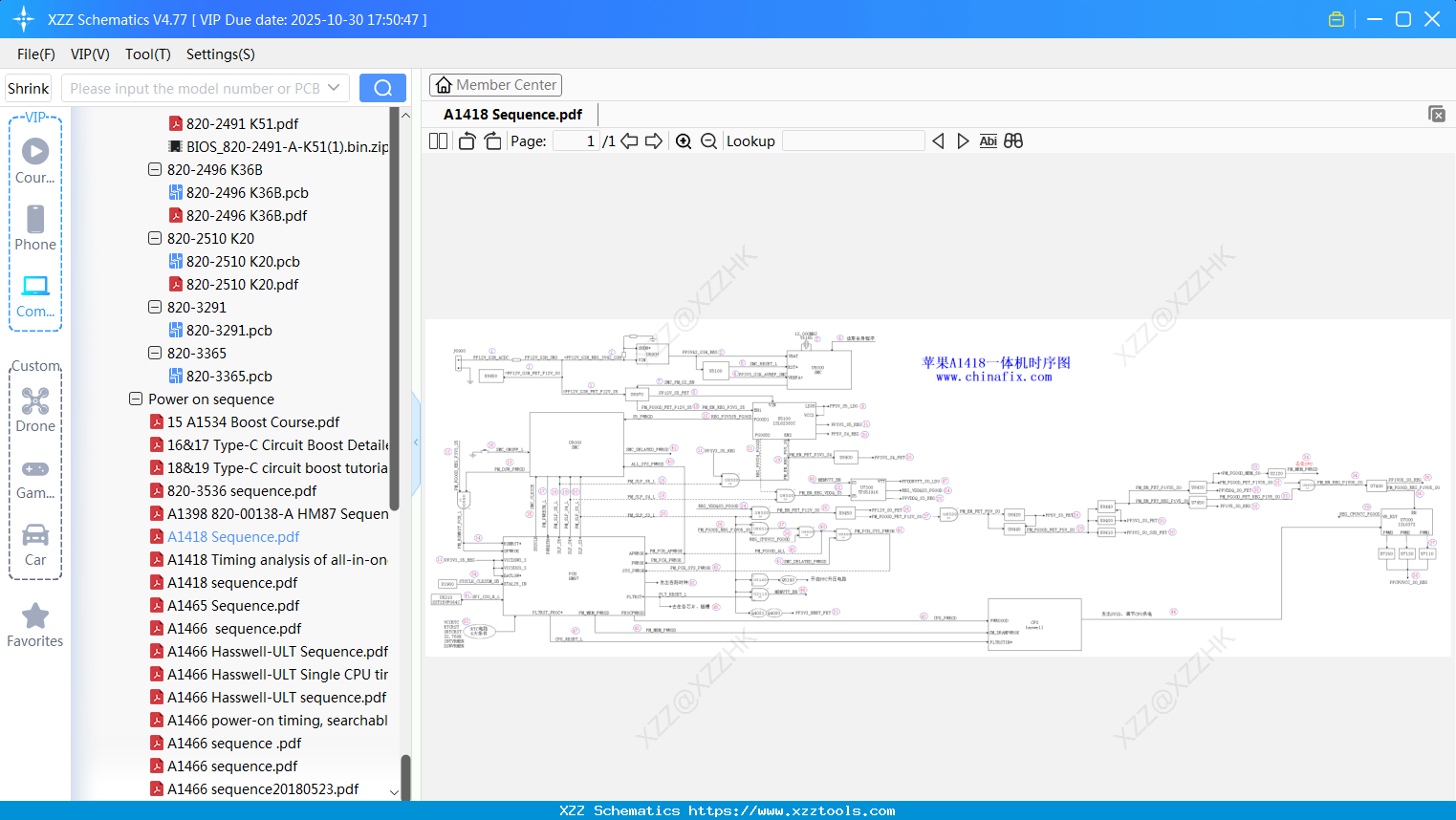Rotate the page clockwise
The image size is (1456, 820).
[492, 141]
